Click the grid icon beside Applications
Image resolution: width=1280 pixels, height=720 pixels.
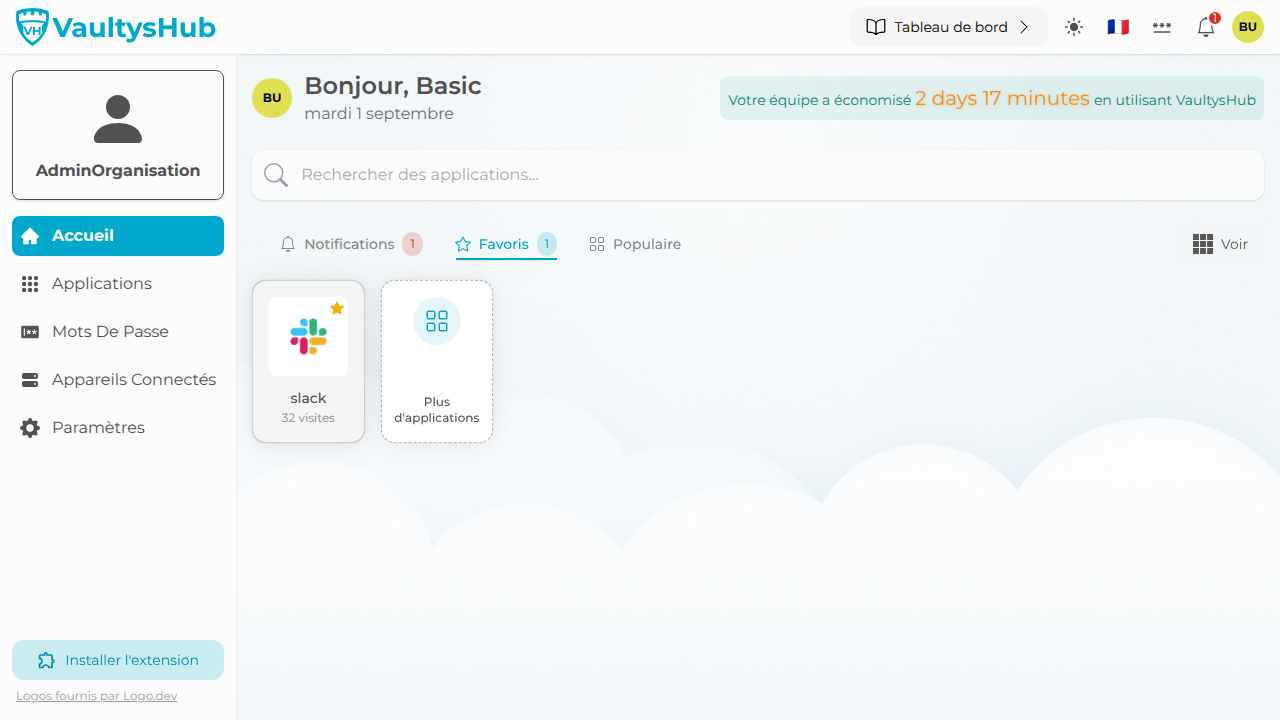[30, 284]
